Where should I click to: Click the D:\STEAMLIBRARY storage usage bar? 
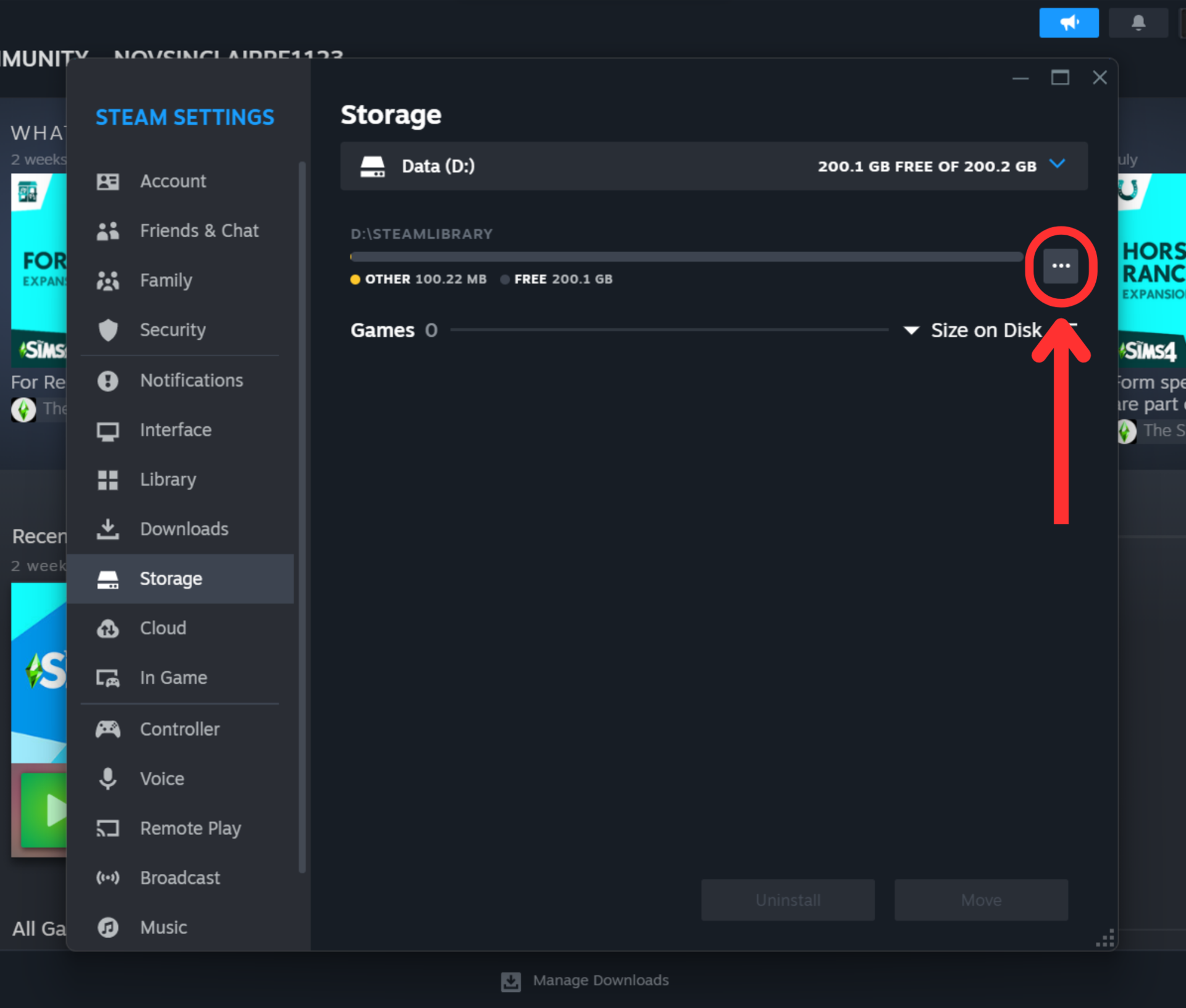coord(686,256)
